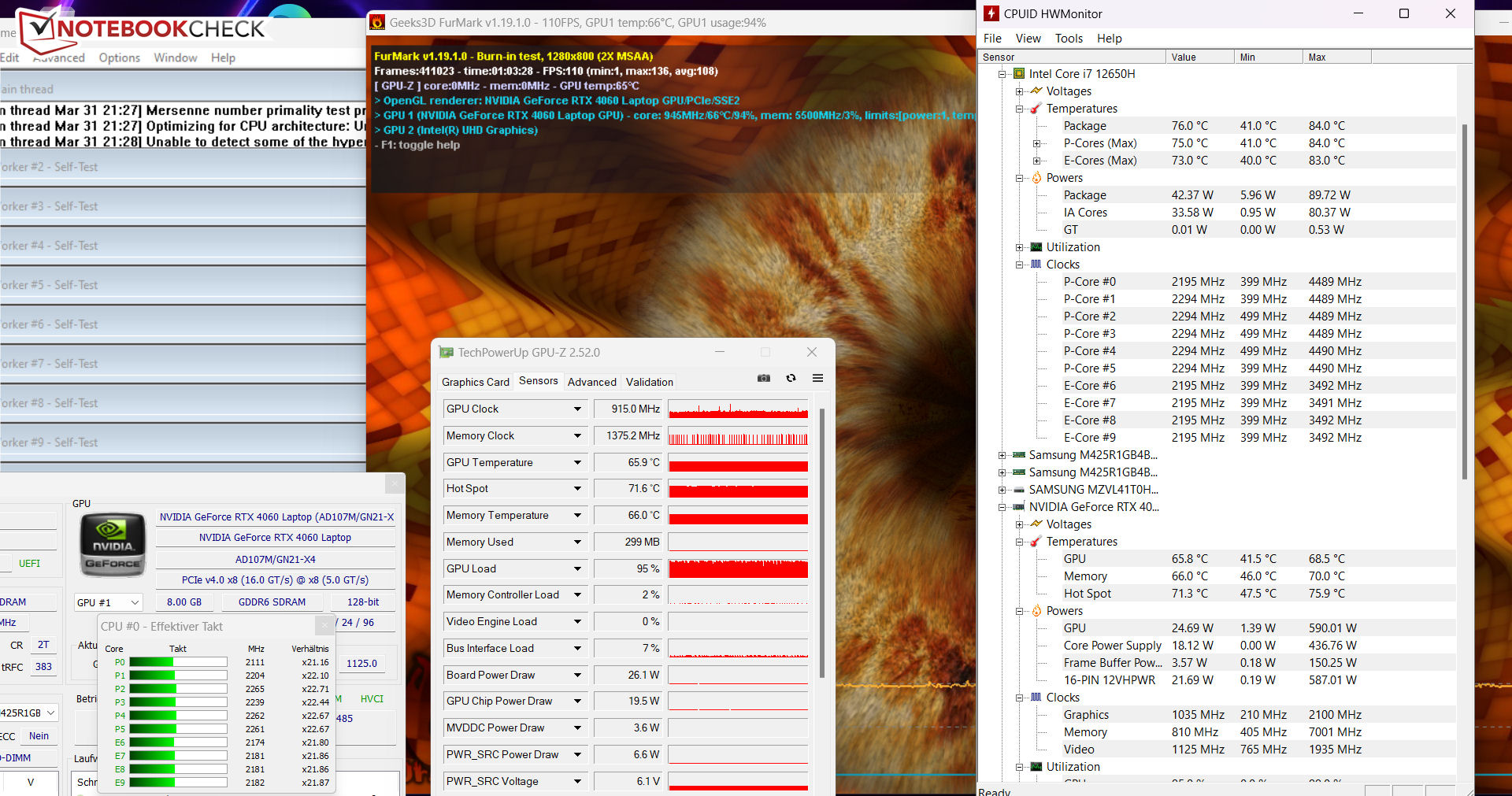Collapse the Intel Core i7 12650H tree node
This screenshot has height=796, width=1512.
pos(1002,74)
